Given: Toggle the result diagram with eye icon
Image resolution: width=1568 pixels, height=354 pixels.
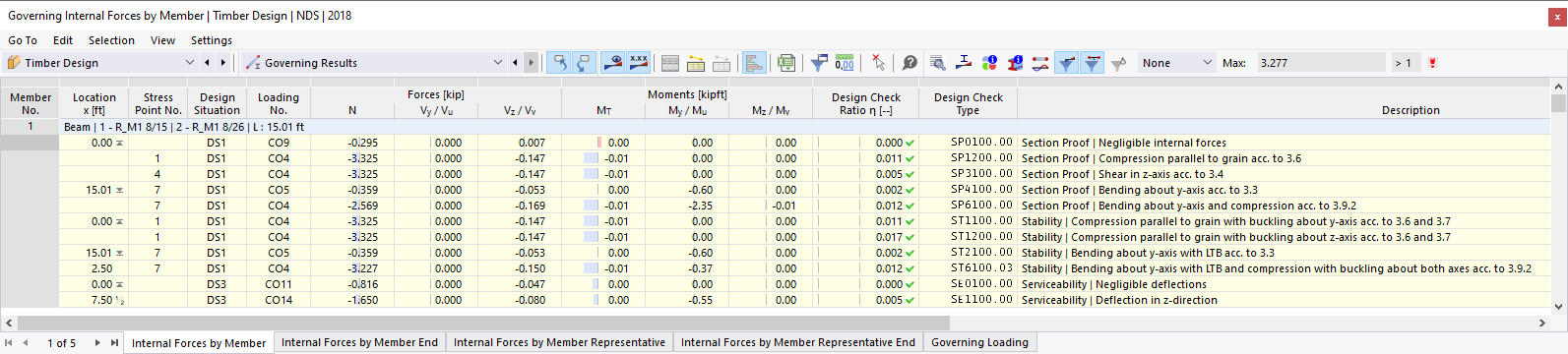Looking at the screenshot, I should point(613,63).
